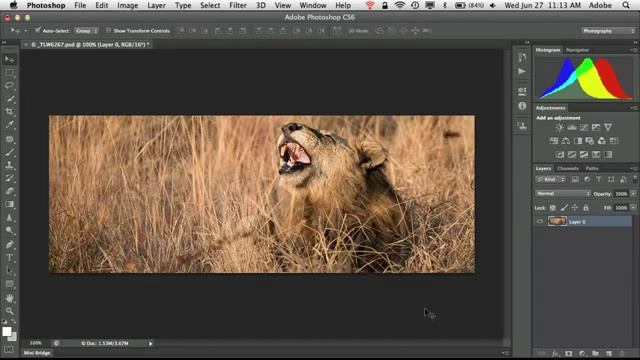Enable Show Transform Controls checkbox
Viewport: 640px width, 360px height.
pyautogui.click(x=108, y=30)
